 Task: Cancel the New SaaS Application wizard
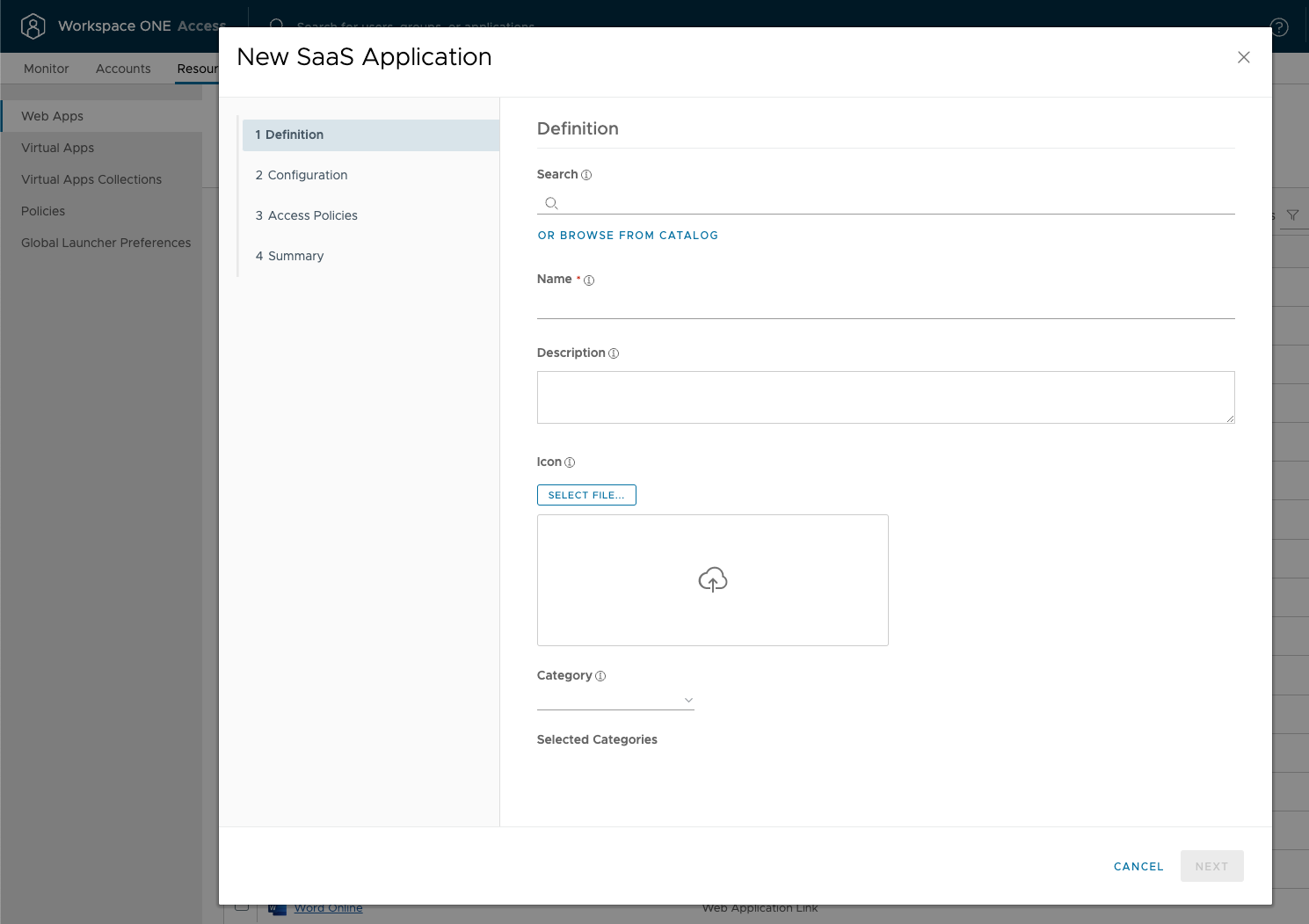[1138, 866]
